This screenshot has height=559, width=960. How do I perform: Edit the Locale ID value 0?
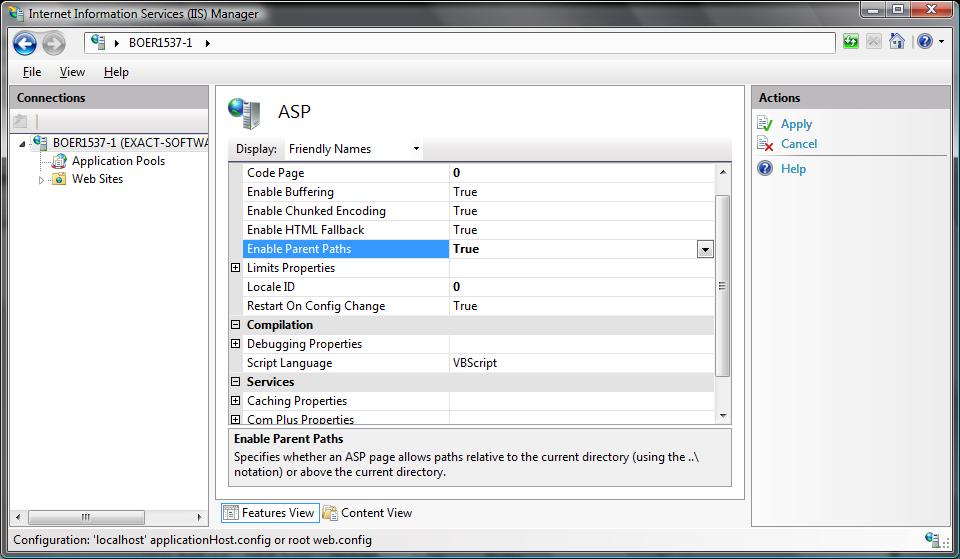pos(582,287)
